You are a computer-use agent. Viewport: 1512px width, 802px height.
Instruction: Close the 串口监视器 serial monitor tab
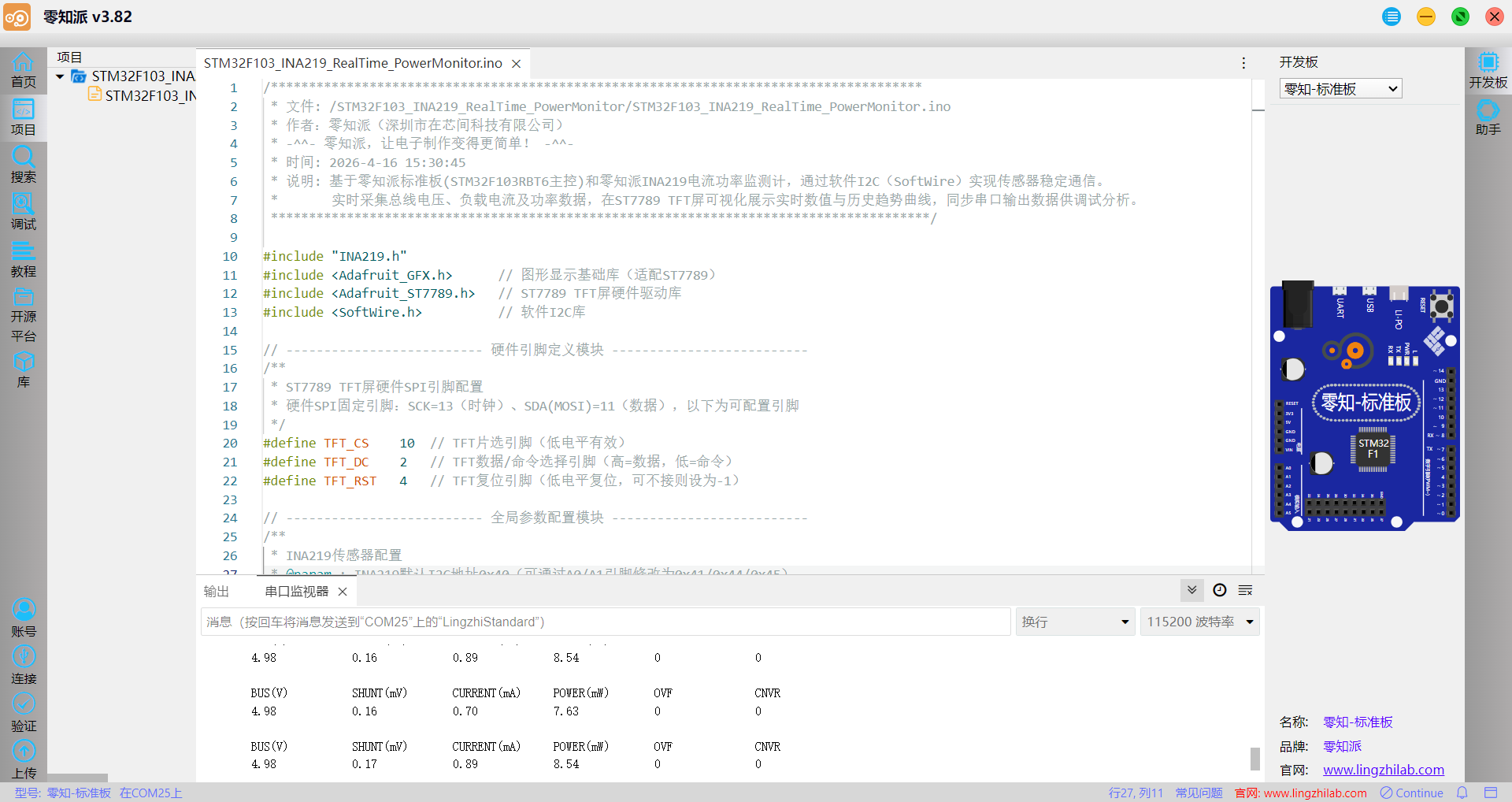(x=343, y=592)
